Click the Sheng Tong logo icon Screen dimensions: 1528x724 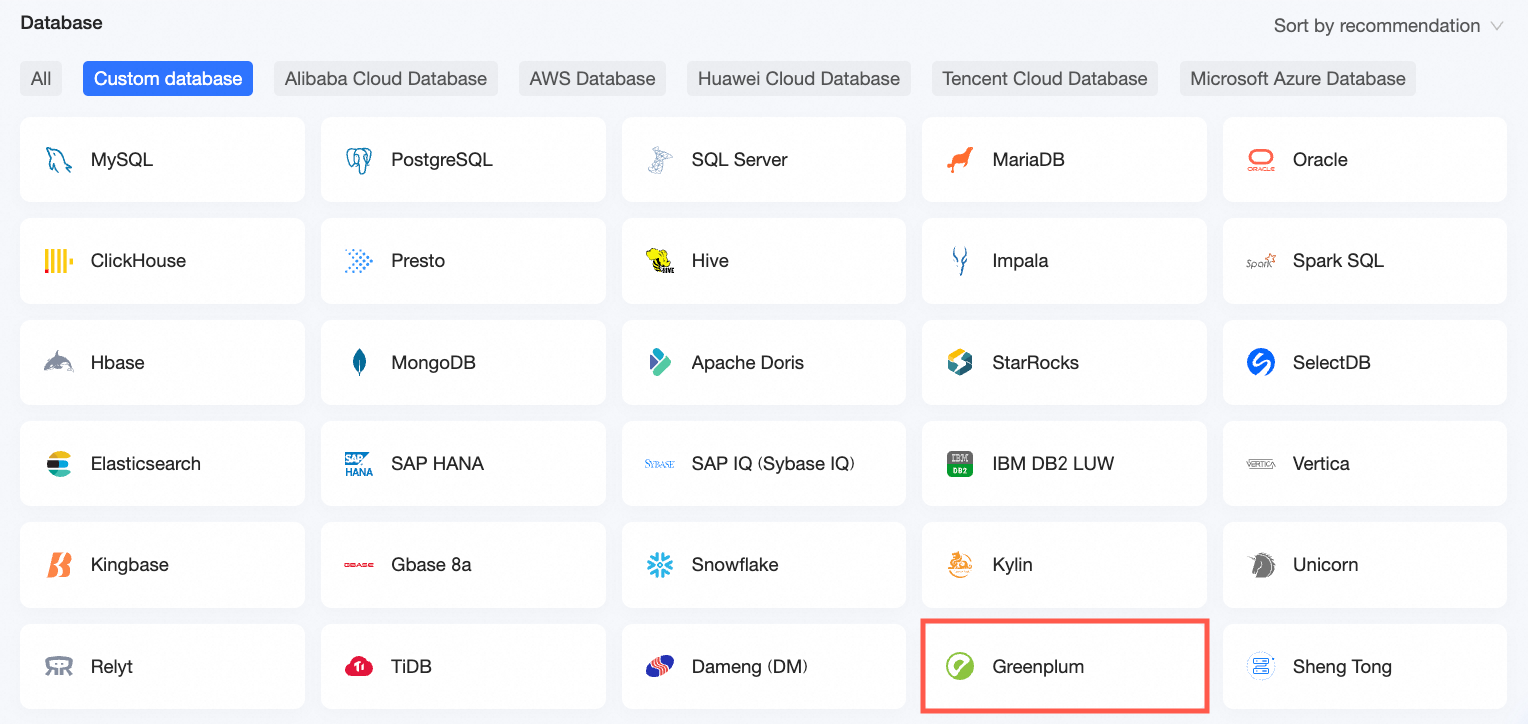[x=1261, y=667]
